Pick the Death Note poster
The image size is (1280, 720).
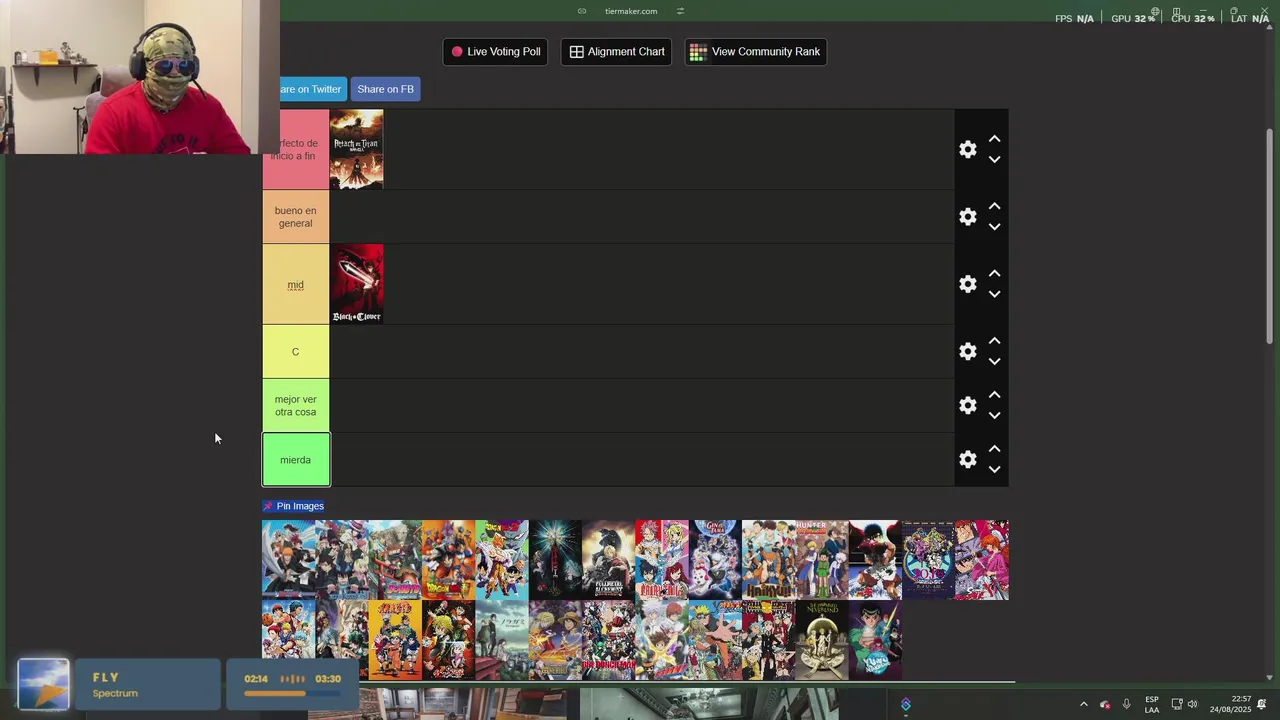click(x=555, y=560)
